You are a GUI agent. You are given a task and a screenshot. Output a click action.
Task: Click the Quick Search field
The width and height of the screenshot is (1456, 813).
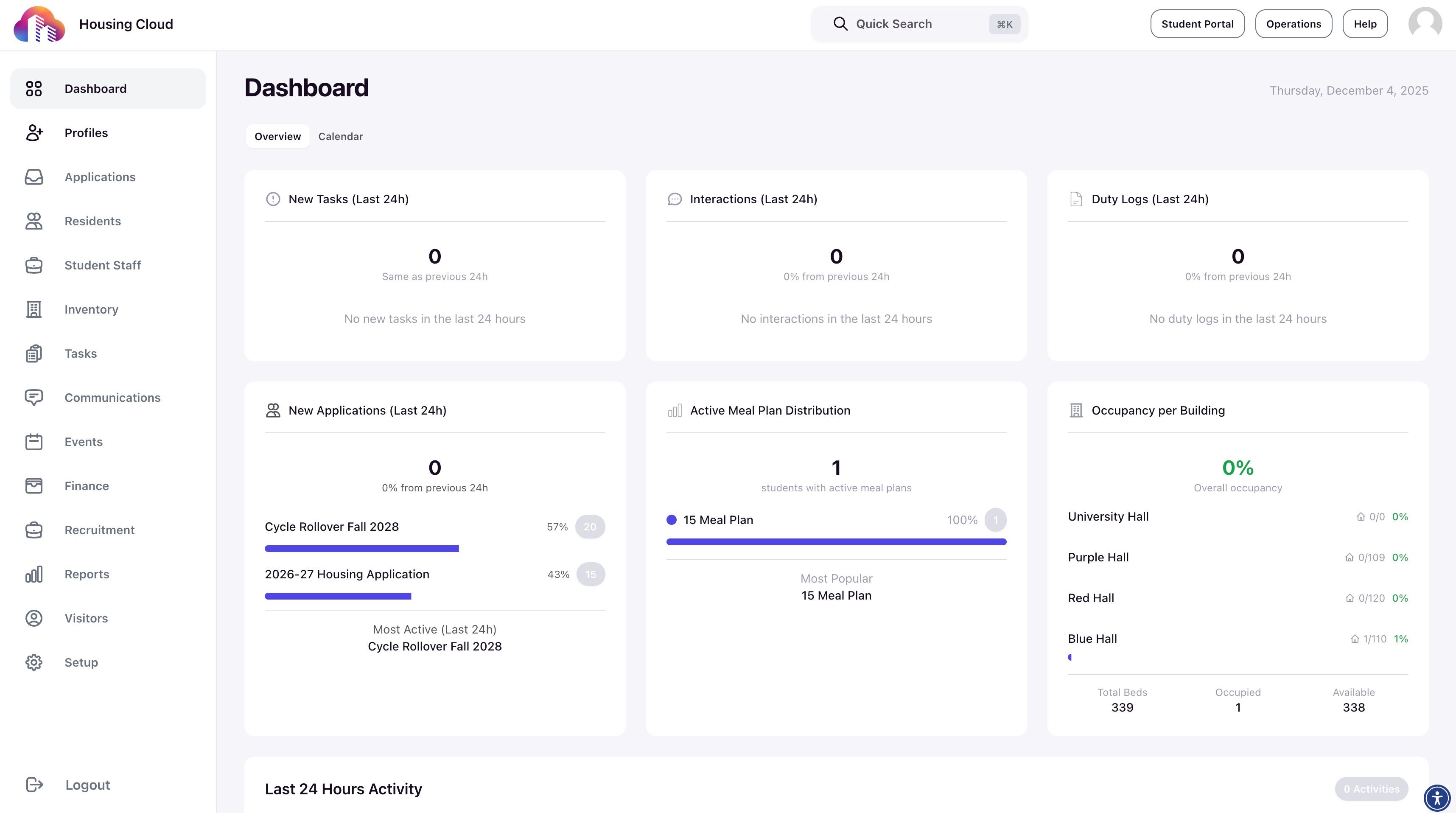pos(918,24)
